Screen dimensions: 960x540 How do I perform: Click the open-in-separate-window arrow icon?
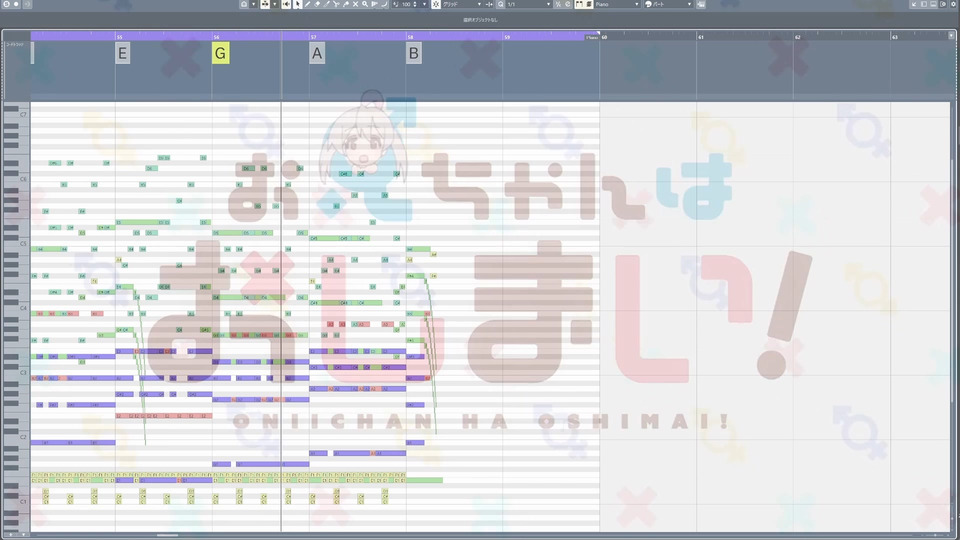click(x=914, y=4)
